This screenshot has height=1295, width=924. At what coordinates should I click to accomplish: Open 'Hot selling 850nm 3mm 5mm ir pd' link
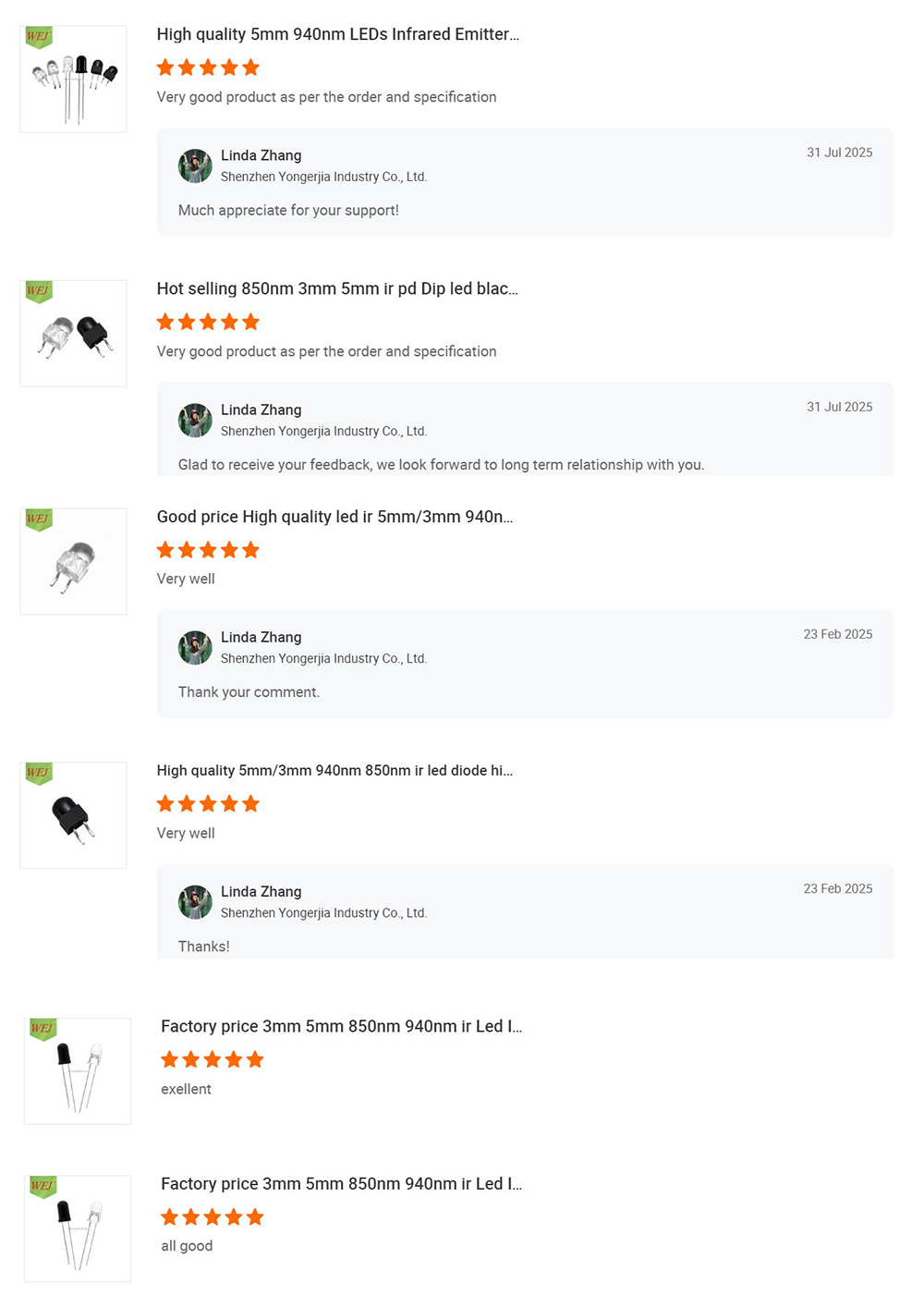337,288
